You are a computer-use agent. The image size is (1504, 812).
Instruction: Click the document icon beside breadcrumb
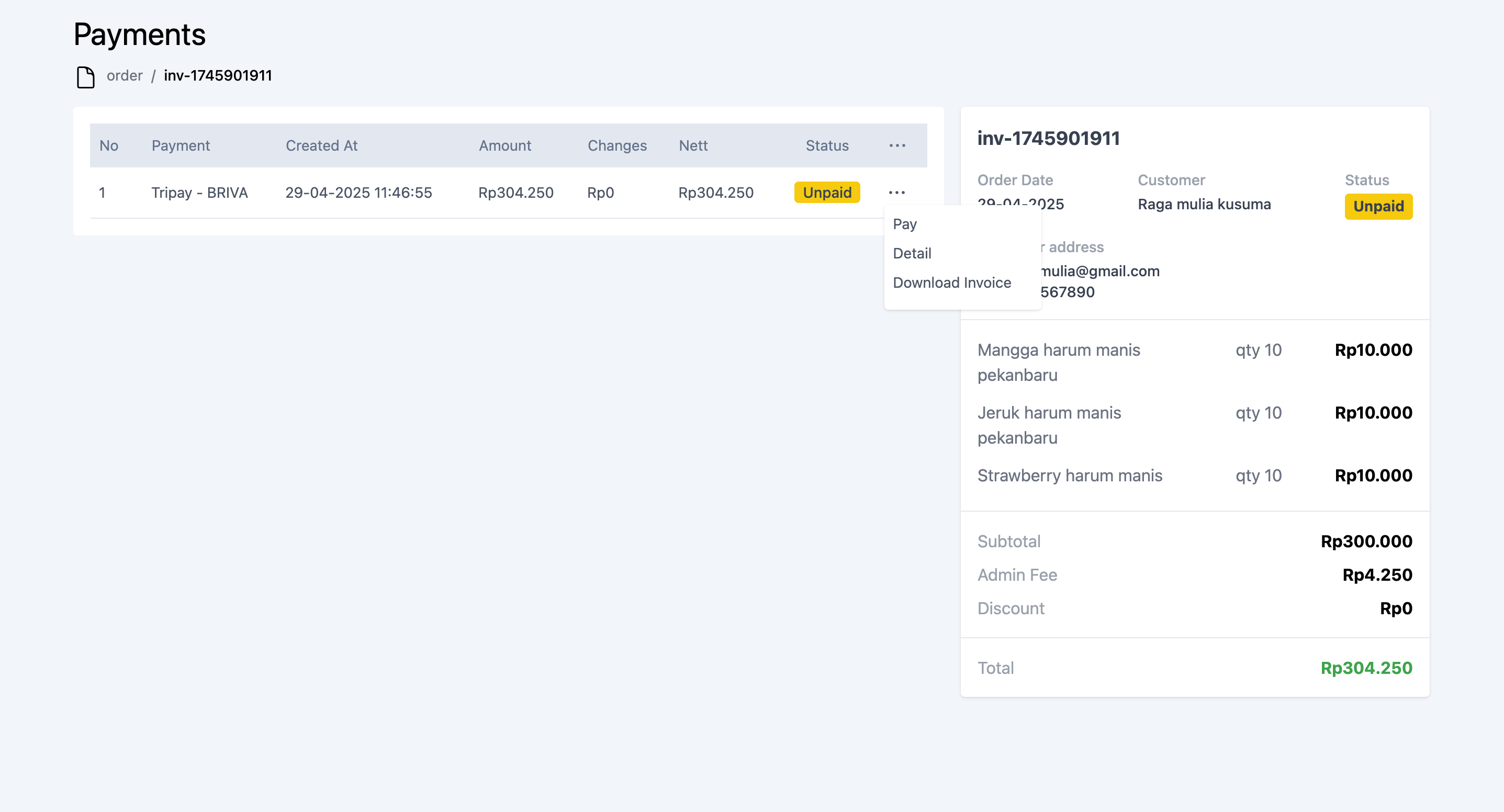click(x=85, y=76)
